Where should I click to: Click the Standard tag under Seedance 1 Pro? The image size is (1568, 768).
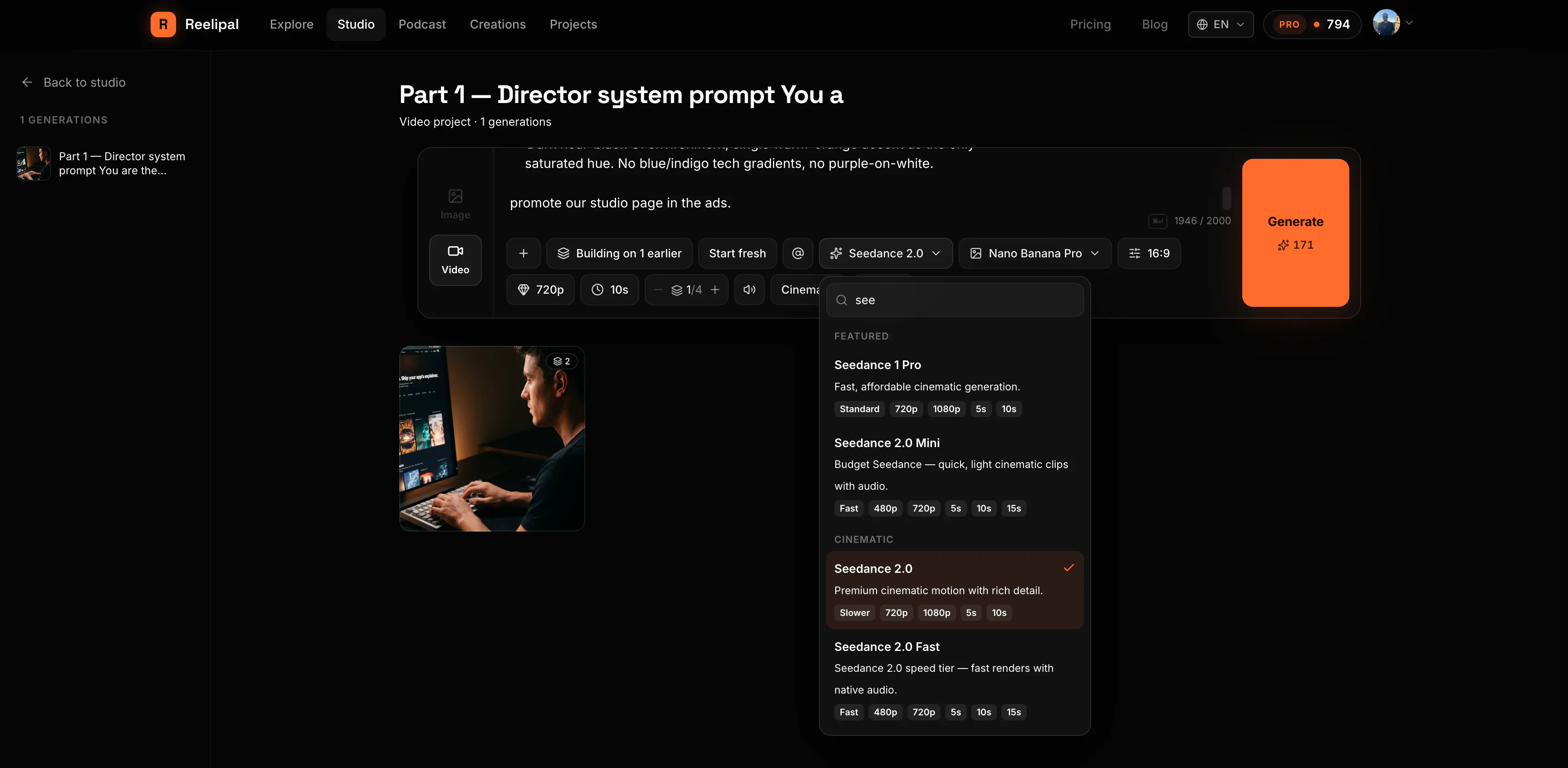[859, 409]
